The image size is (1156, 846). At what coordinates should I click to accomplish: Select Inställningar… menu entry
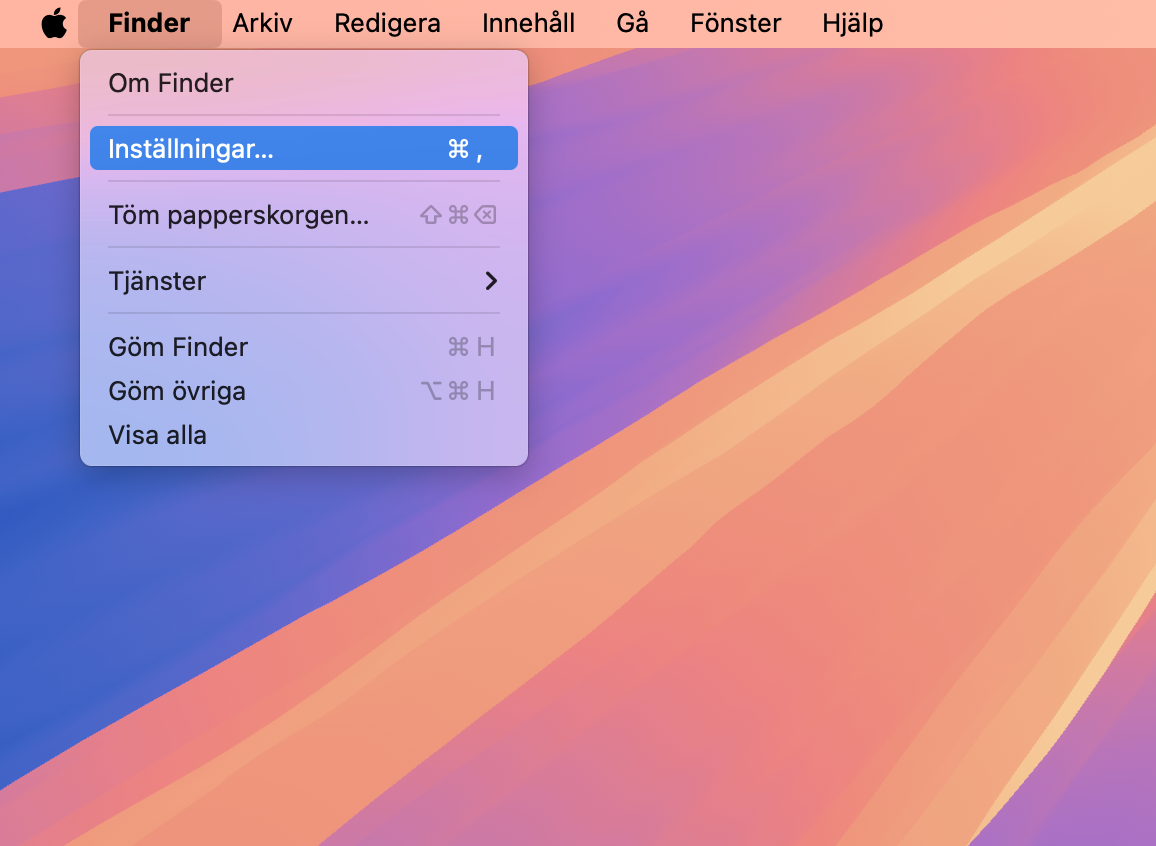(x=304, y=148)
